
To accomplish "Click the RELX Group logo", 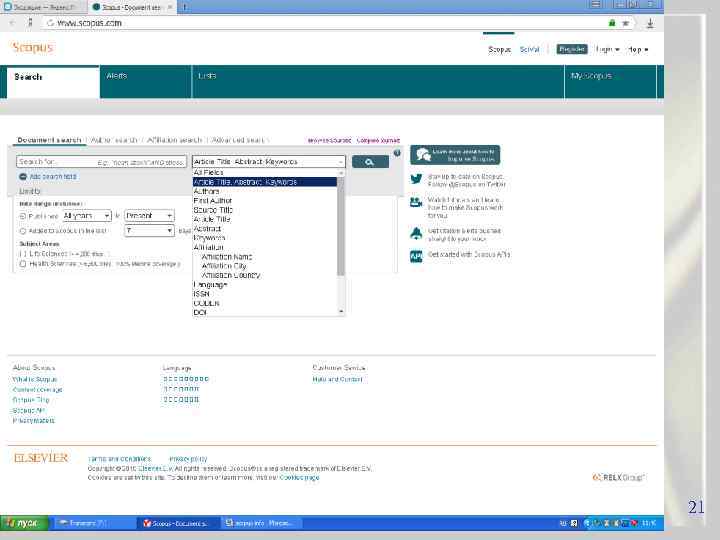I will click(x=619, y=478).
